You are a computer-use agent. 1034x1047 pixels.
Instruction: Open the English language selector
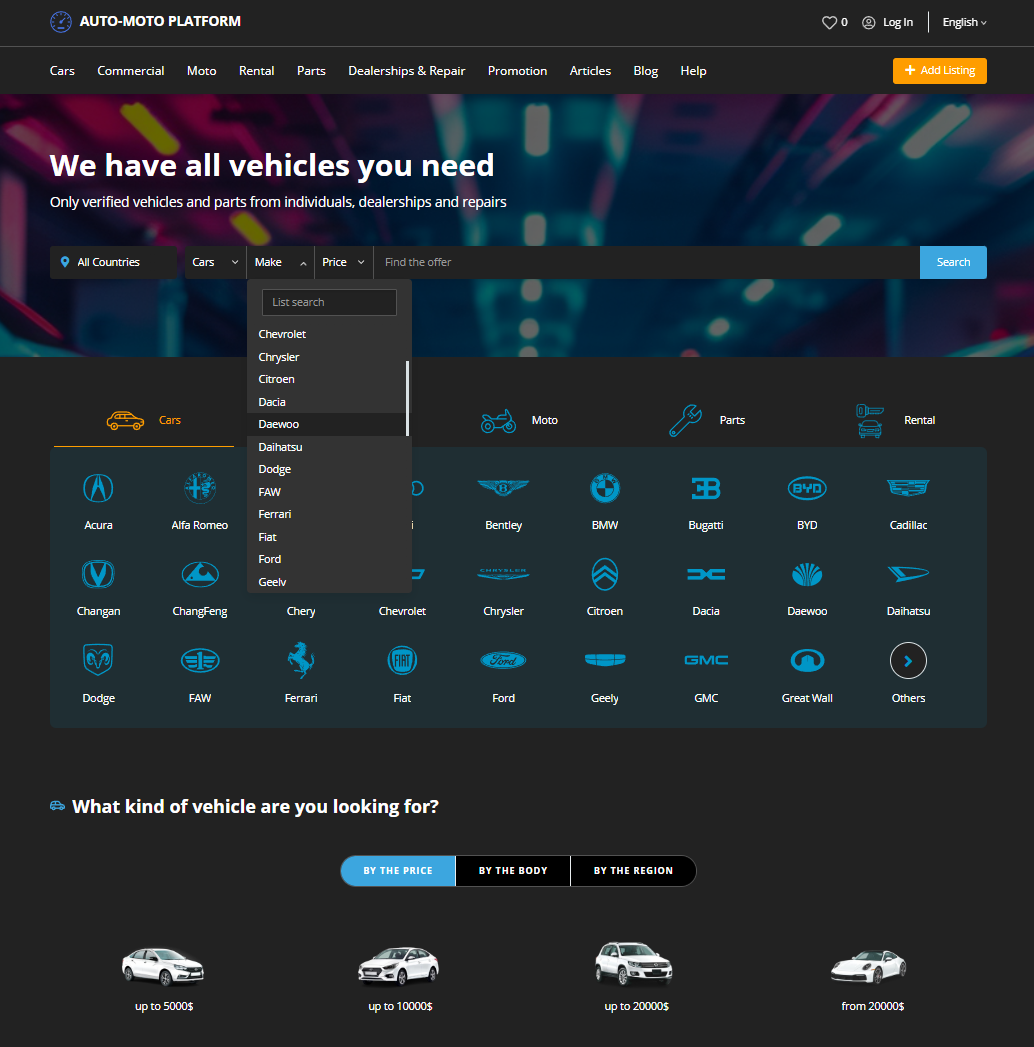(x=964, y=22)
